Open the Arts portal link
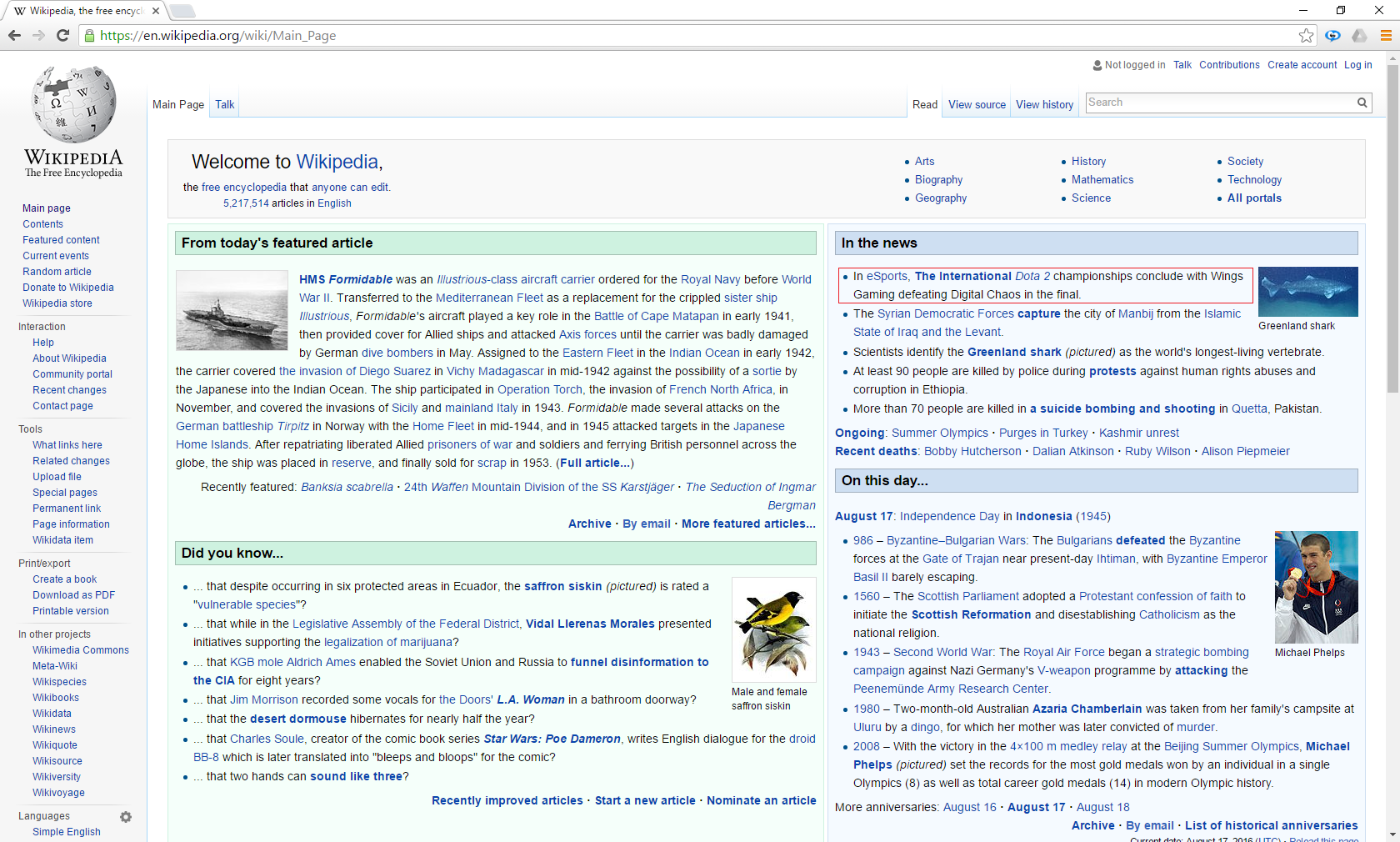 click(924, 162)
